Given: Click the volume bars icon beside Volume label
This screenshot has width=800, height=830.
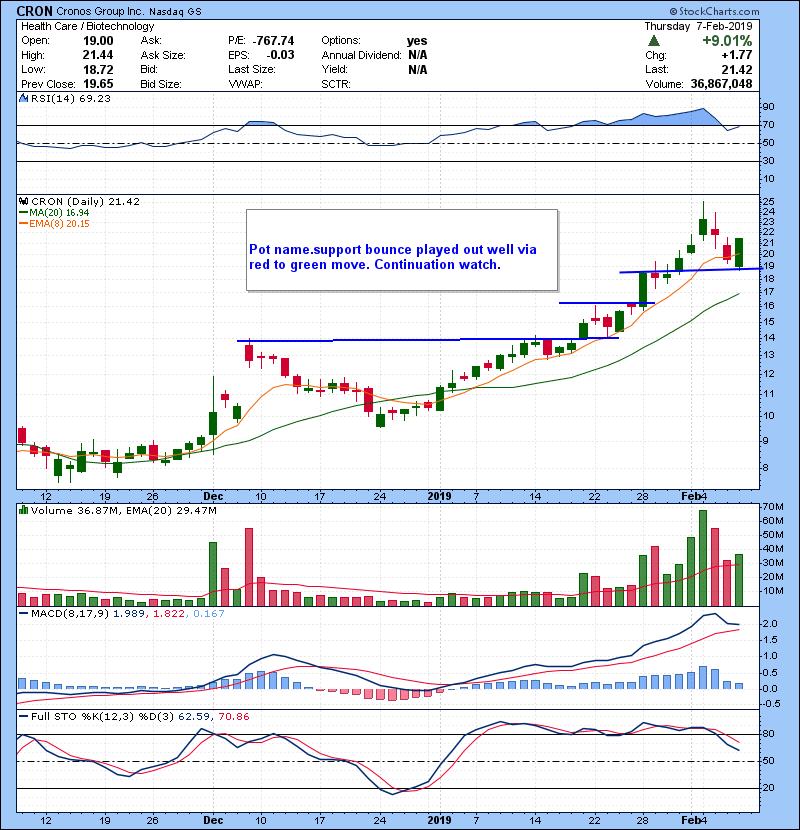Looking at the screenshot, I should pyautogui.click(x=24, y=510).
